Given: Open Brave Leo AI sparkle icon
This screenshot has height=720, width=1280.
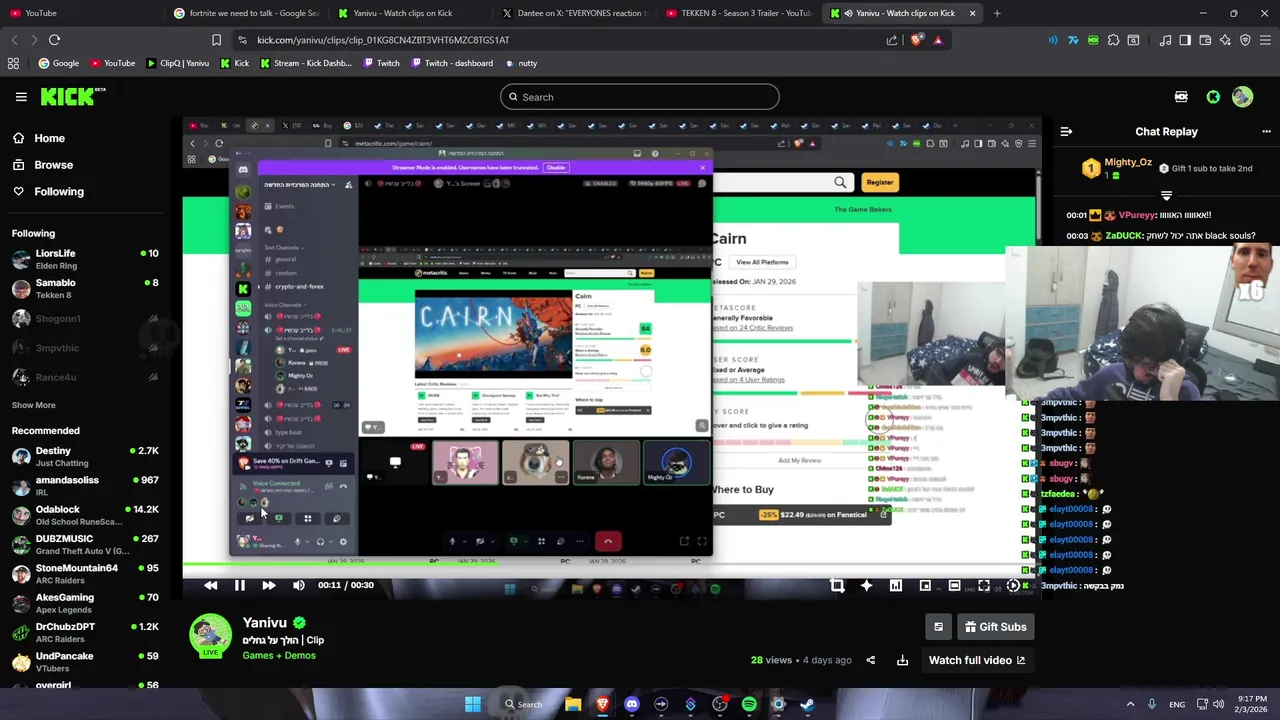Looking at the screenshot, I should (x=1225, y=40).
